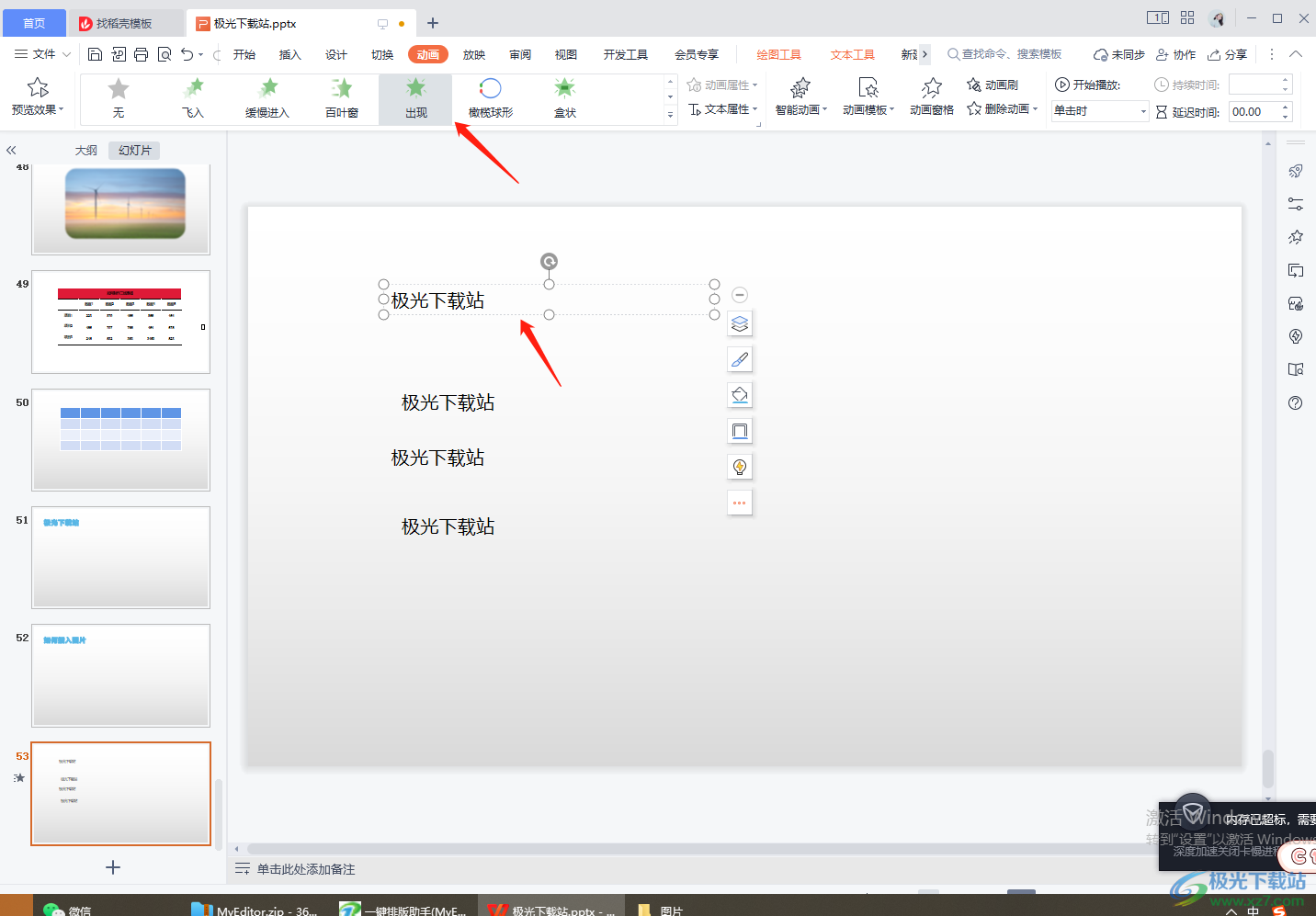Click the 延迟时间 delay value field

(1254, 111)
